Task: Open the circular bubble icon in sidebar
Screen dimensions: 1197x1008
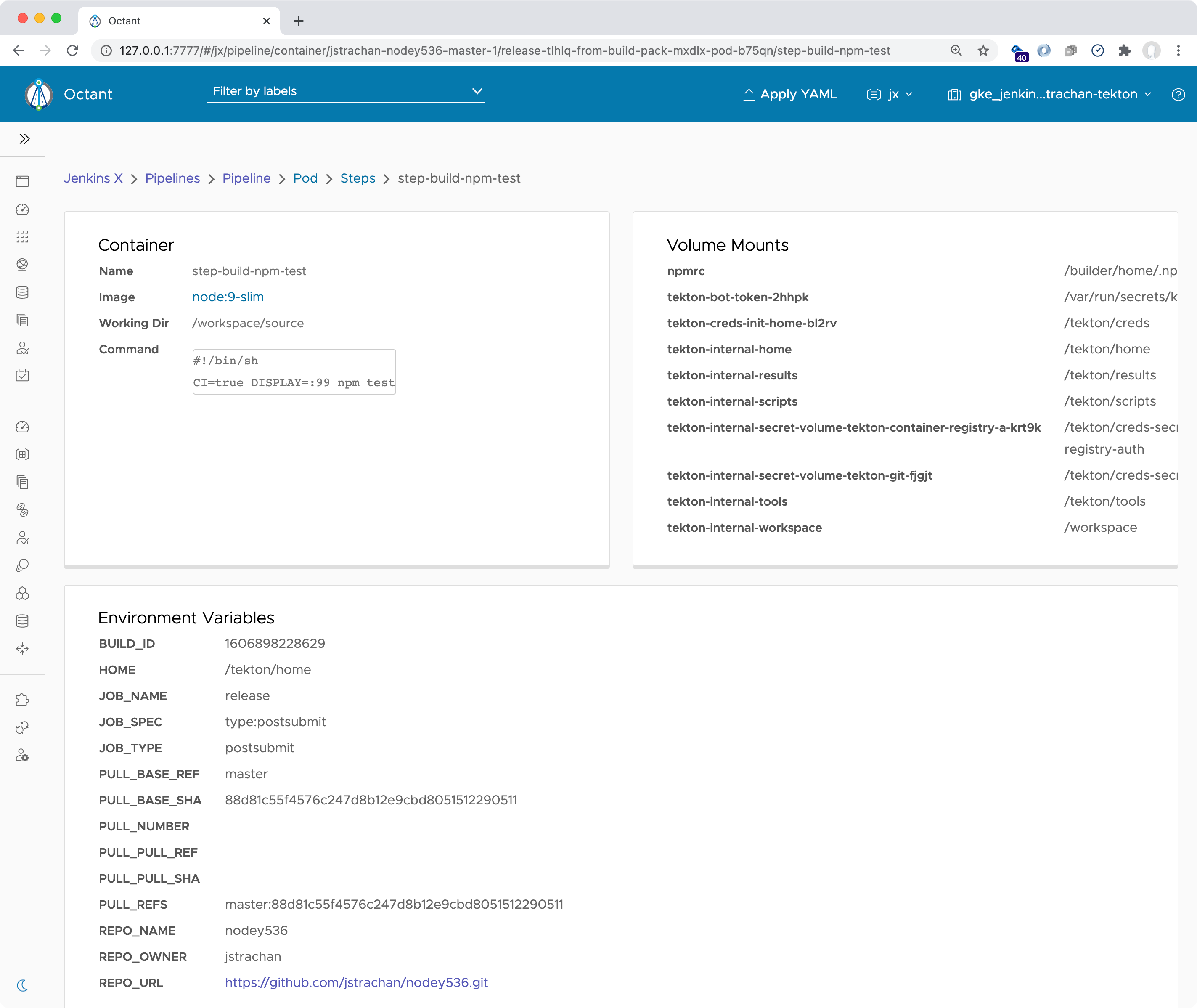Action: [x=22, y=565]
